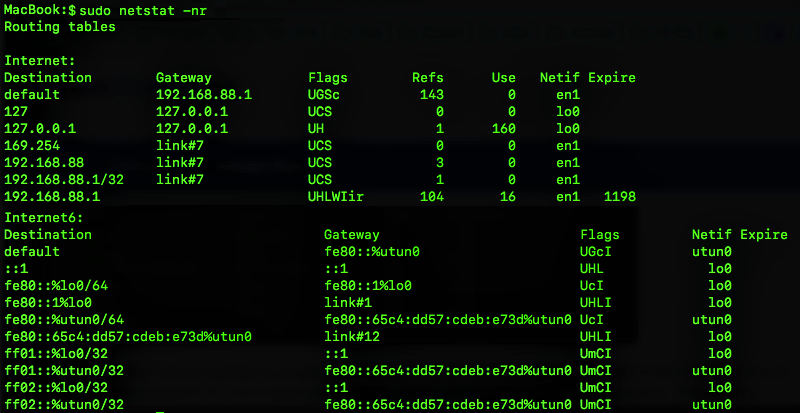
Task: Click the "UGSc" flags value
Action: (x=327, y=95)
